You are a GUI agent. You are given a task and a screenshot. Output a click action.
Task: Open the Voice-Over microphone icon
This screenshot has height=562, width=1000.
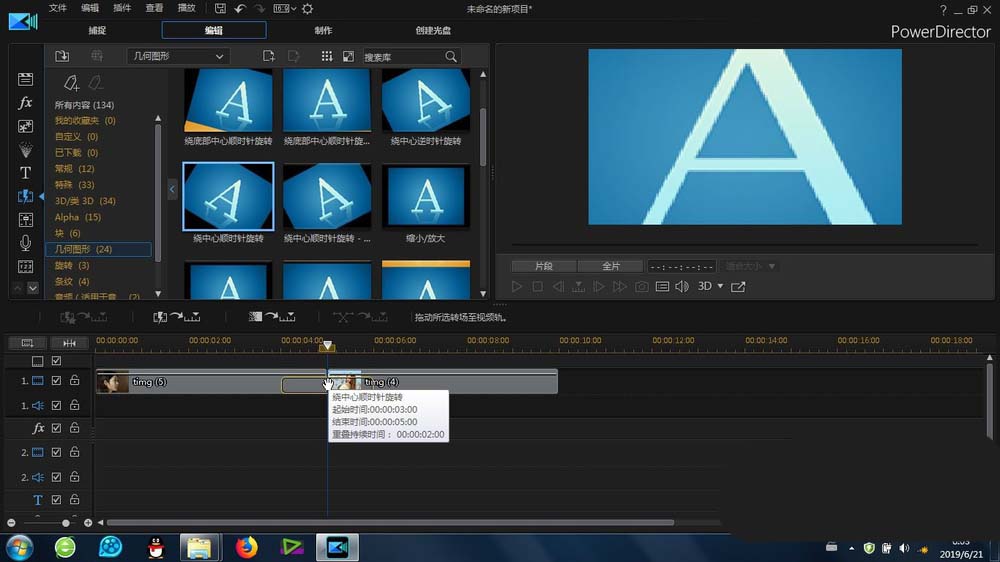(x=26, y=242)
